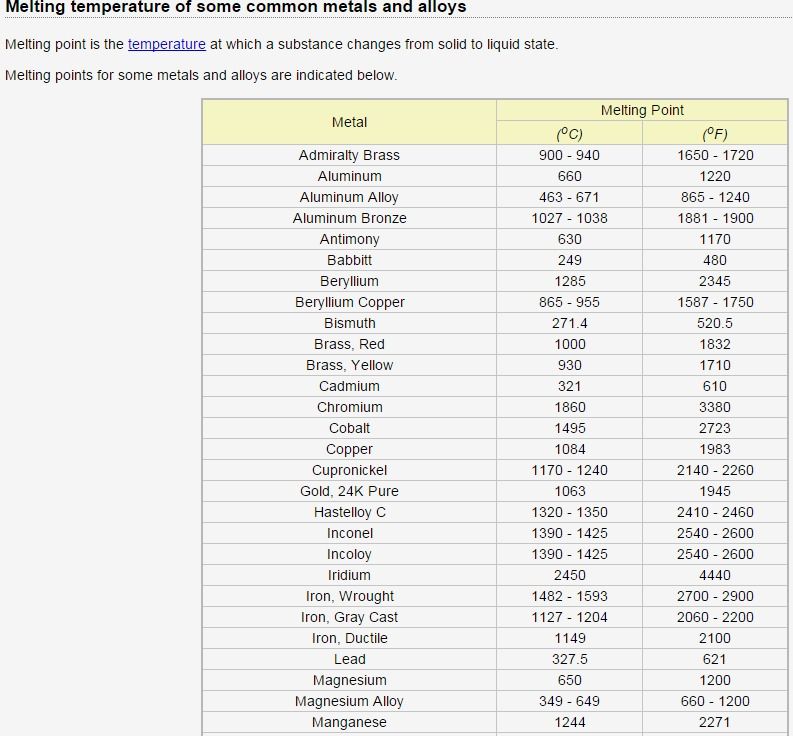The width and height of the screenshot is (793, 736).
Task: Click the Metal column header
Action: click(349, 122)
